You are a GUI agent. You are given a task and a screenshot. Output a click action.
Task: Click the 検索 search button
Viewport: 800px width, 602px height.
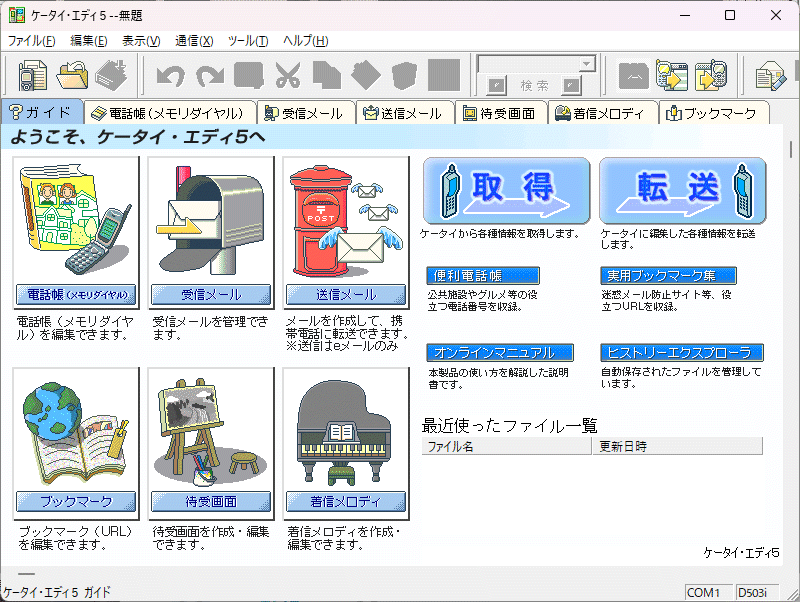pos(533,86)
